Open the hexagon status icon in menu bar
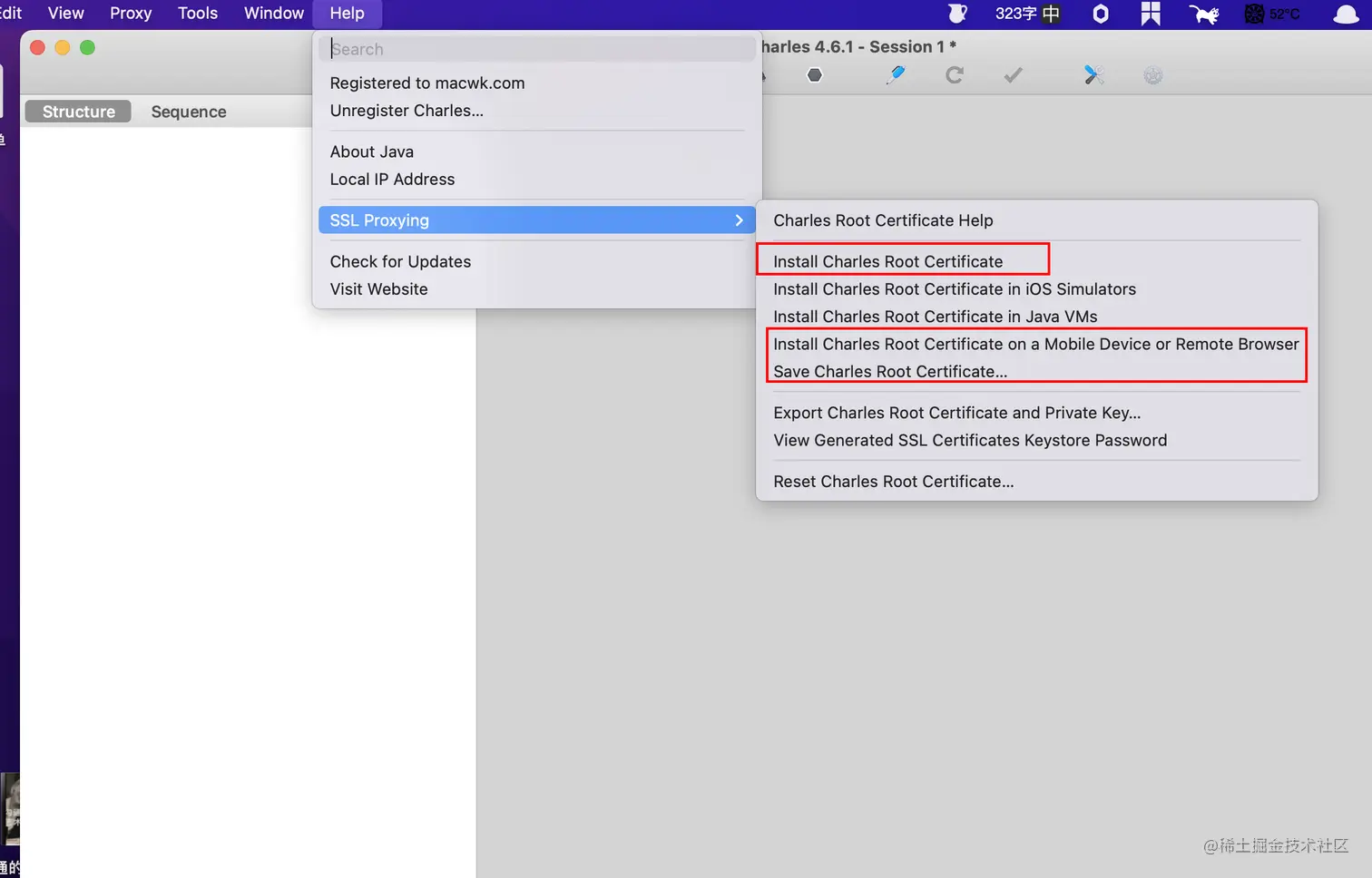The height and width of the screenshot is (878, 1372). (x=1101, y=14)
